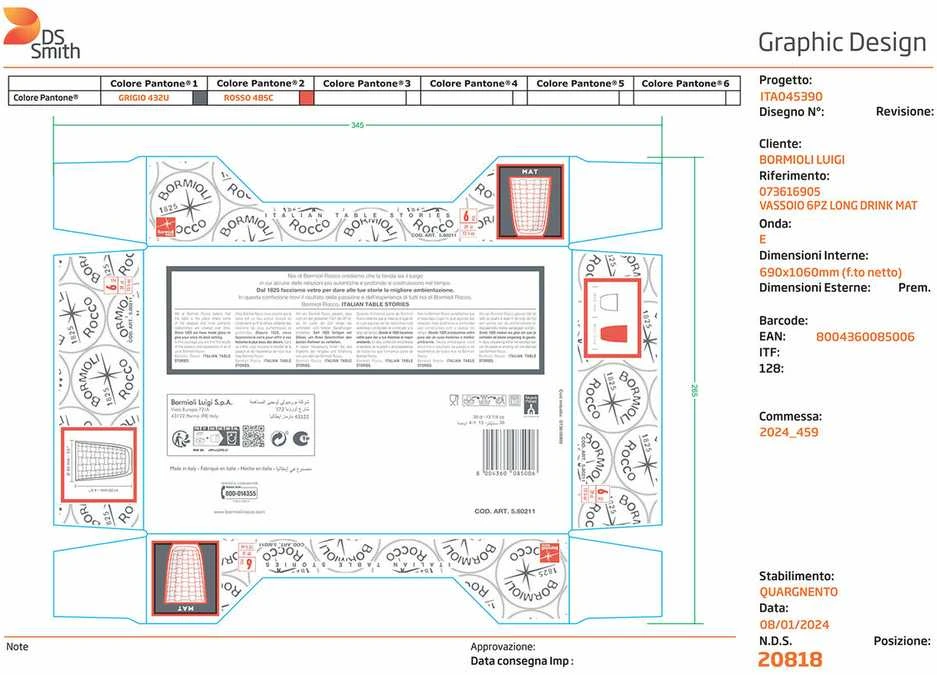937x675 pixels.
Task: Select 690x1060mm (f.to netto) dimension
Action: pos(830,272)
